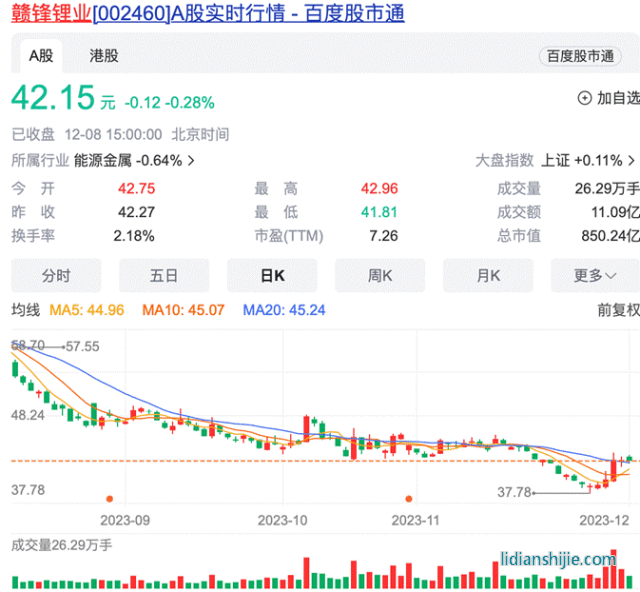Switch to the 港股 tab
Image resolution: width=640 pixels, height=592 pixels.
(104, 56)
